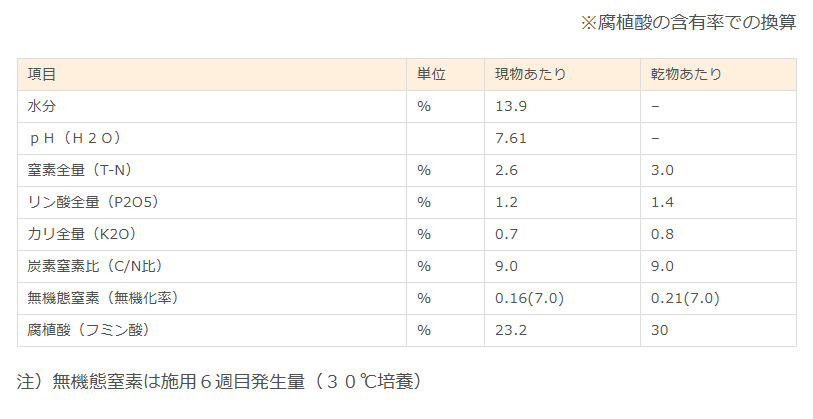Click the 単位 column header
Viewport: 813px width, 419px height.
(431, 74)
